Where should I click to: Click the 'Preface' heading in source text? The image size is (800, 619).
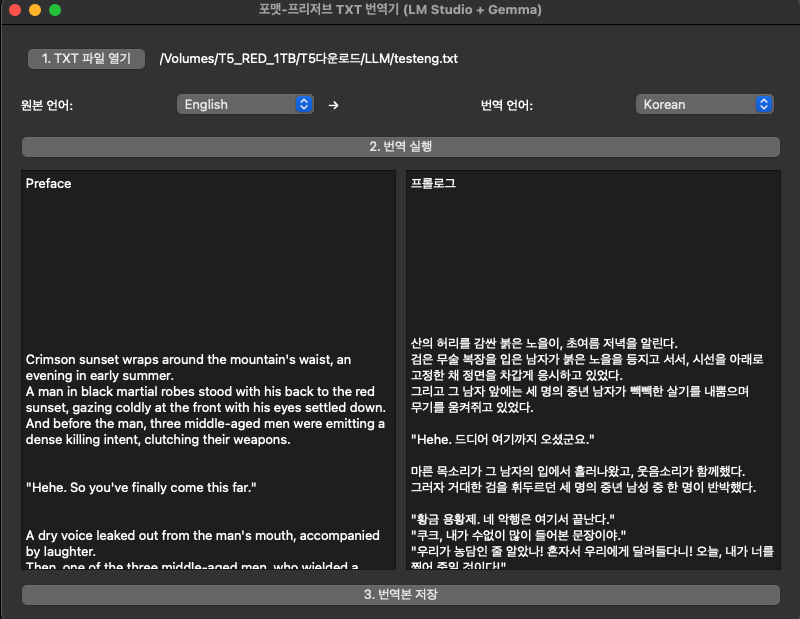coord(49,184)
